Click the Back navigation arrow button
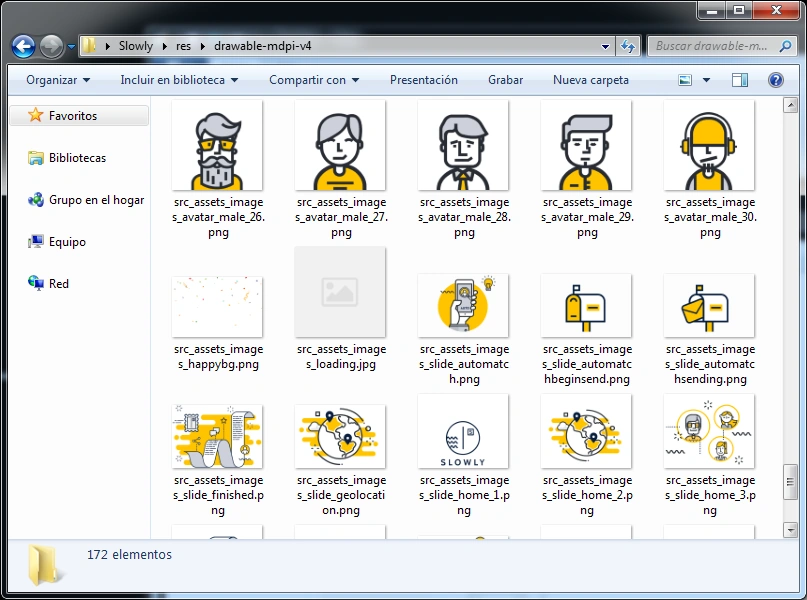Image resolution: width=807 pixels, height=600 pixels. click(x=23, y=46)
